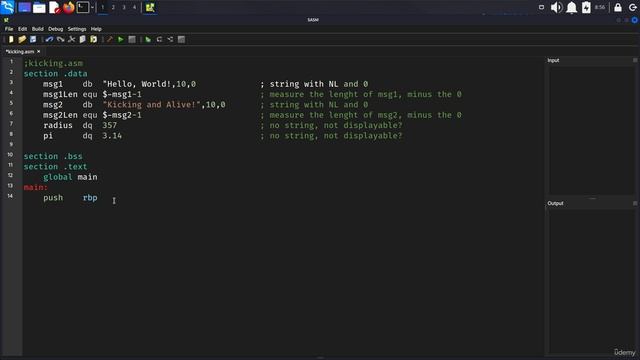Run the program with the green play button
640x360 pixels.
tap(121, 40)
